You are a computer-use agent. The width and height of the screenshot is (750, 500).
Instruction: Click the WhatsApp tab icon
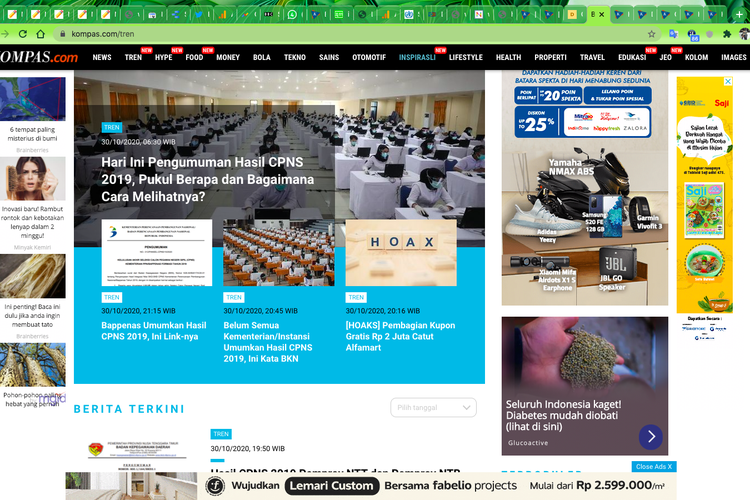292,14
